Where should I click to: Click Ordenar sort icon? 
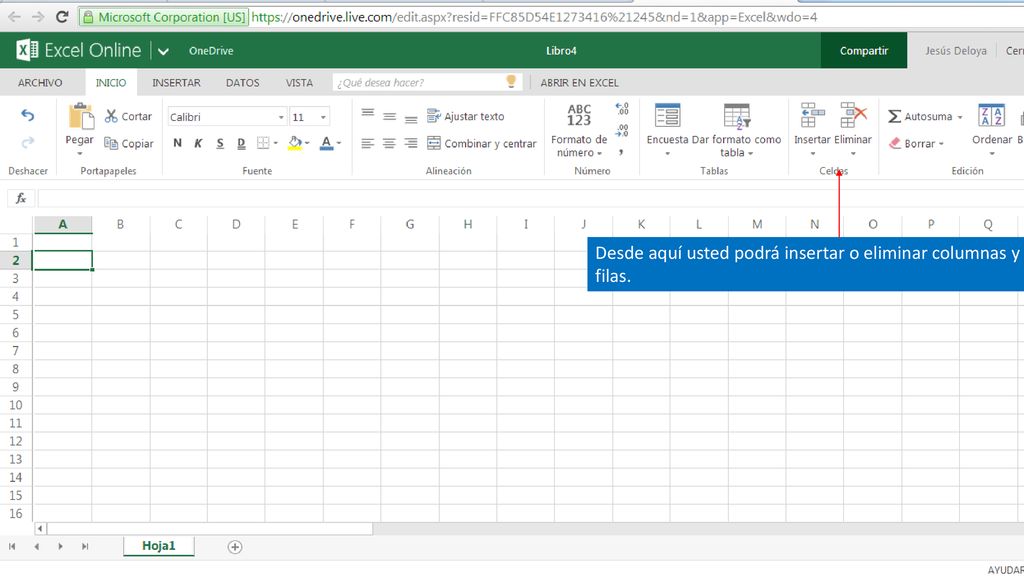click(991, 116)
